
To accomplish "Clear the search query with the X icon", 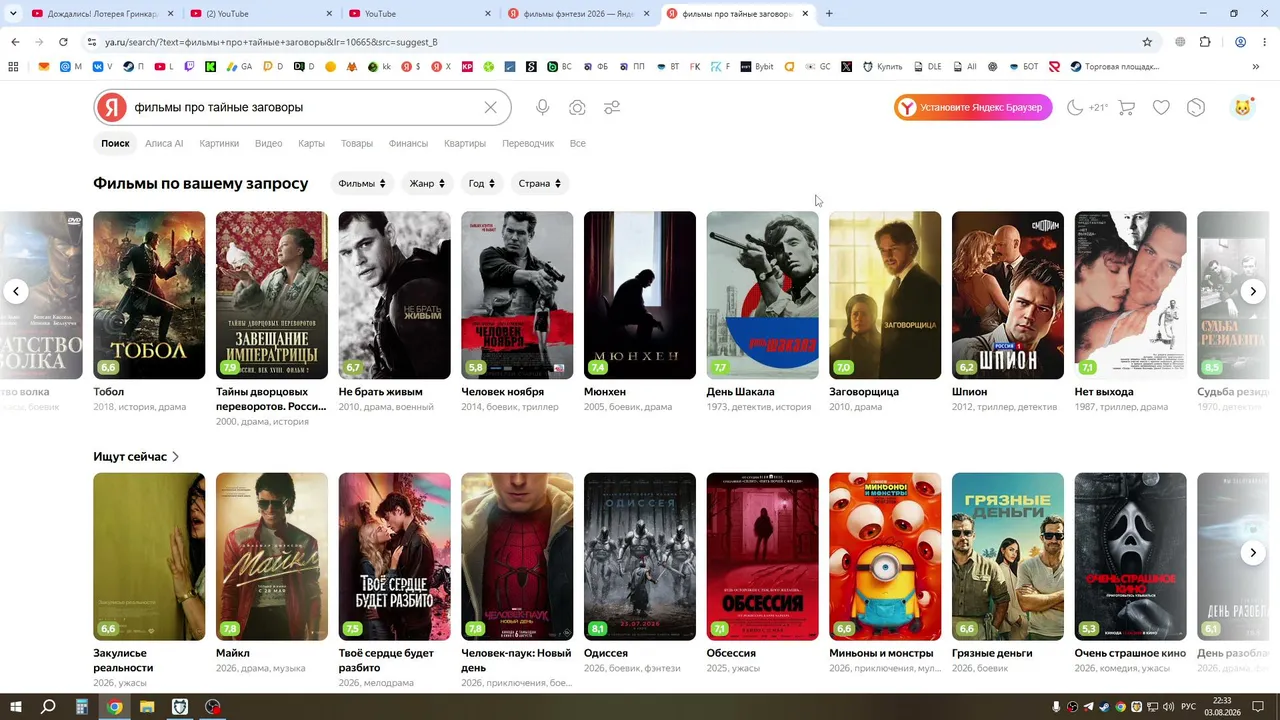I will [490, 107].
